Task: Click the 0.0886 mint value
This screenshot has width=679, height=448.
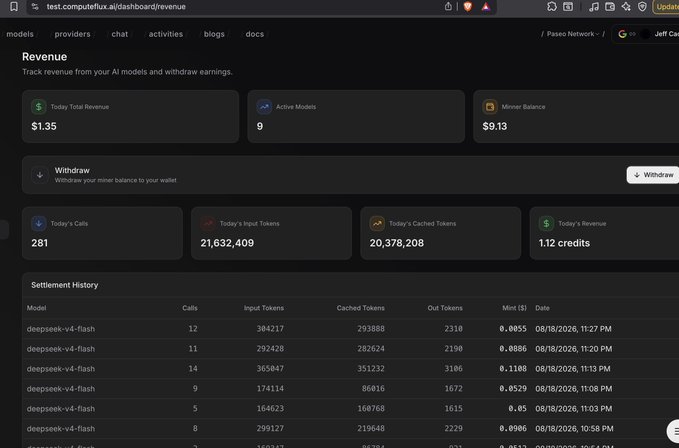Action: tap(513, 348)
